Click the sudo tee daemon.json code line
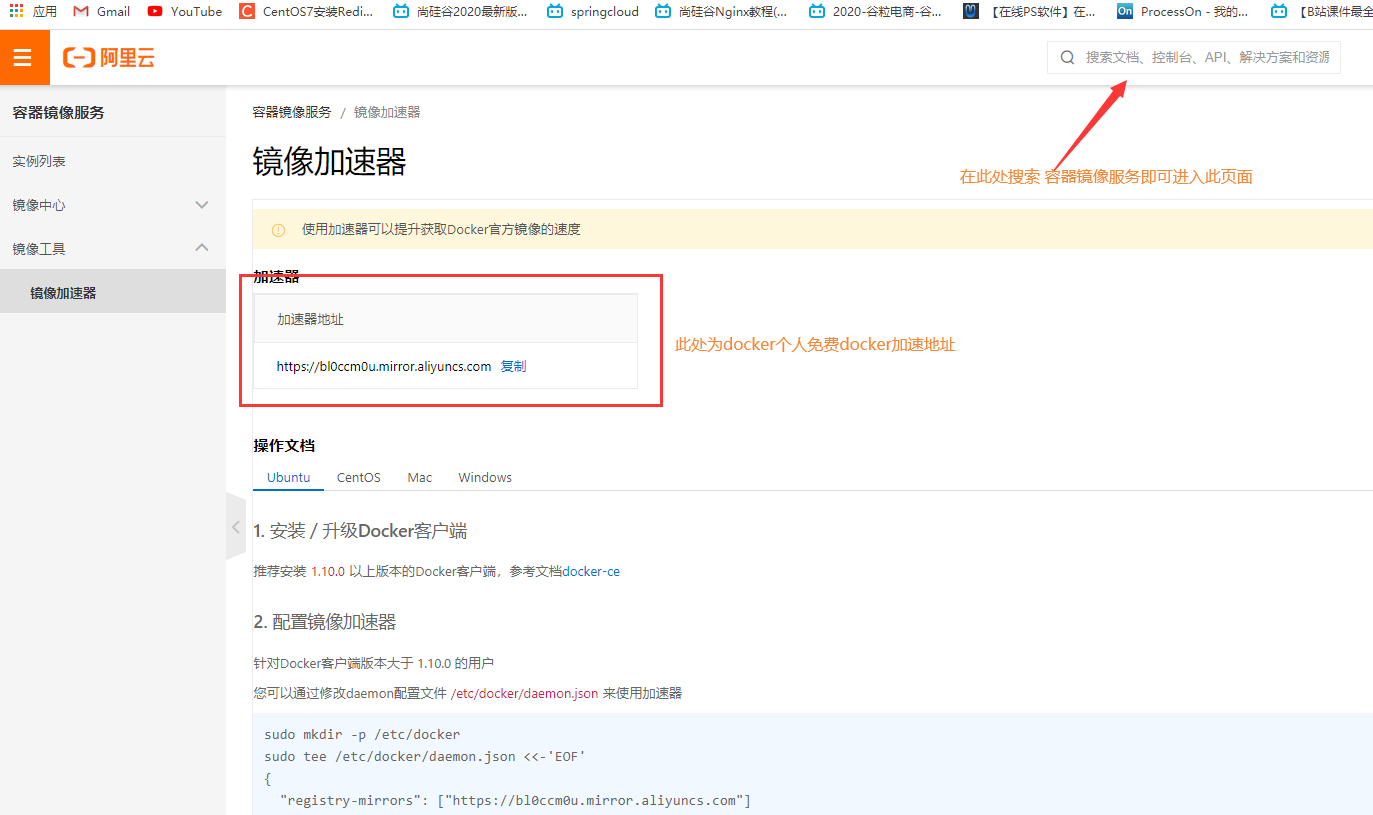This screenshot has height=815, width=1373. coord(424,756)
